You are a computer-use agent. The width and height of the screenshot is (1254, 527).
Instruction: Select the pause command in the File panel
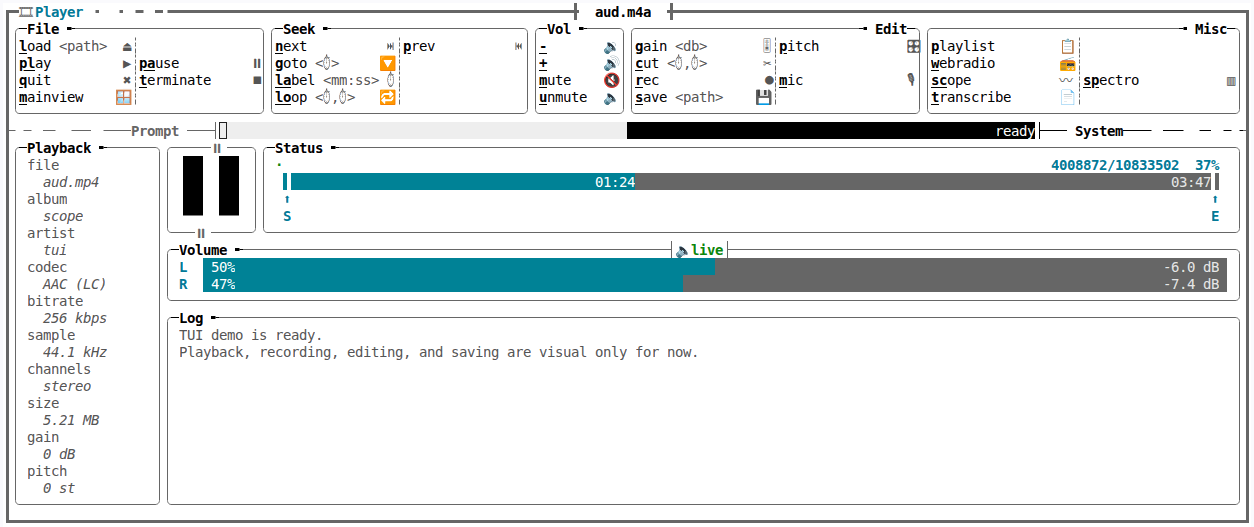click(159, 64)
